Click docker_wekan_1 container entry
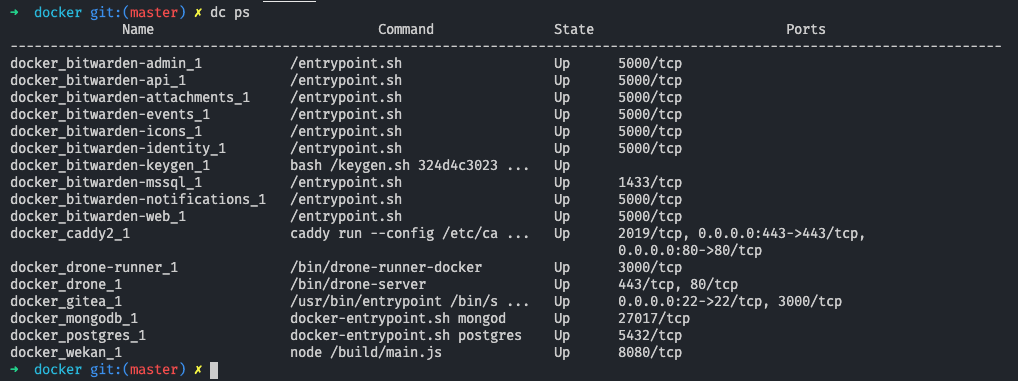This screenshot has height=381, width=1018. pos(66,352)
